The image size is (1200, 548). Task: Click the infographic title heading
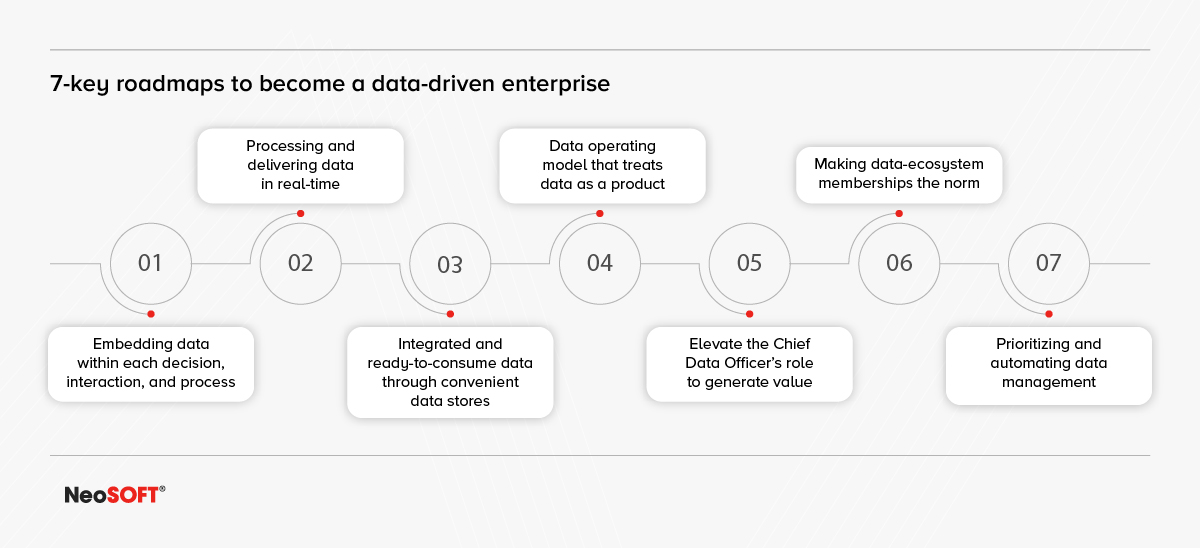330,84
